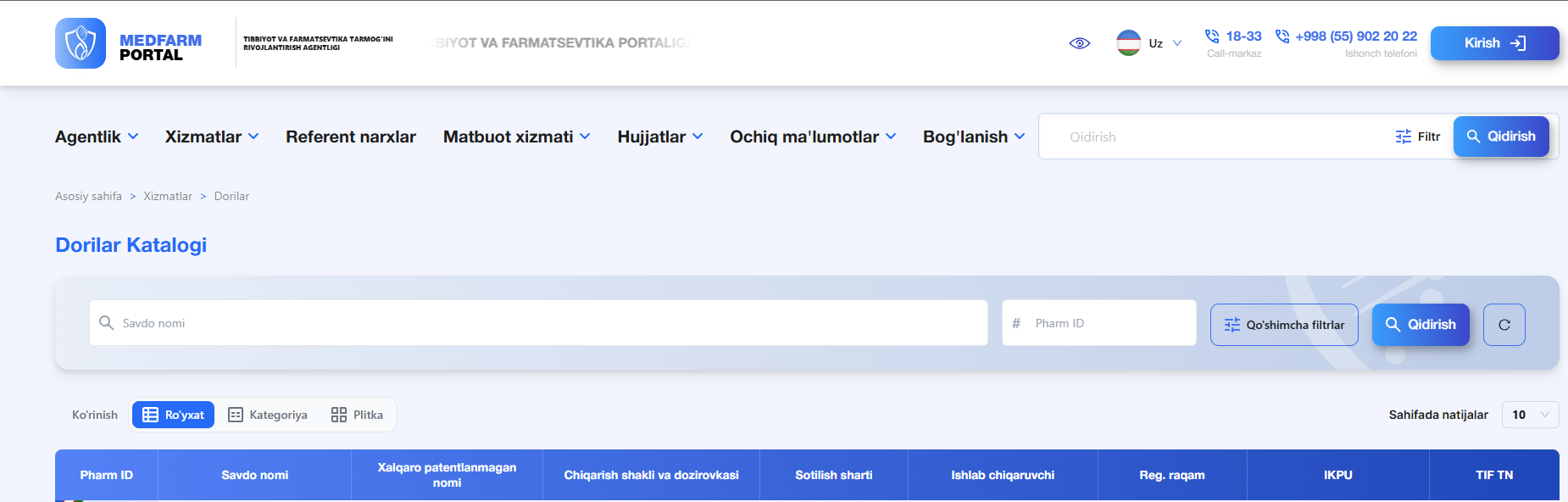Open the Sahifada natijalar 10 dropdown
This screenshot has width=1568, height=502.
point(1530,415)
